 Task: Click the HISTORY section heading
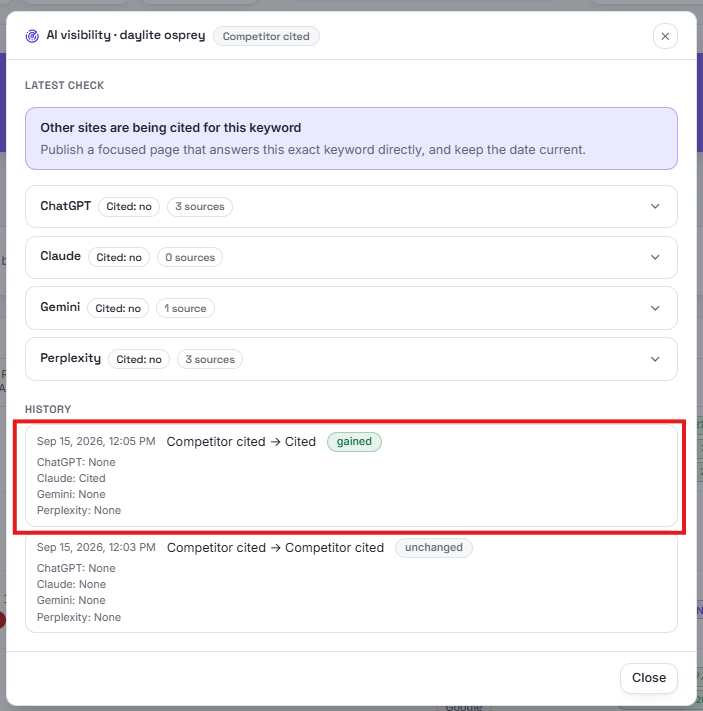coord(48,409)
